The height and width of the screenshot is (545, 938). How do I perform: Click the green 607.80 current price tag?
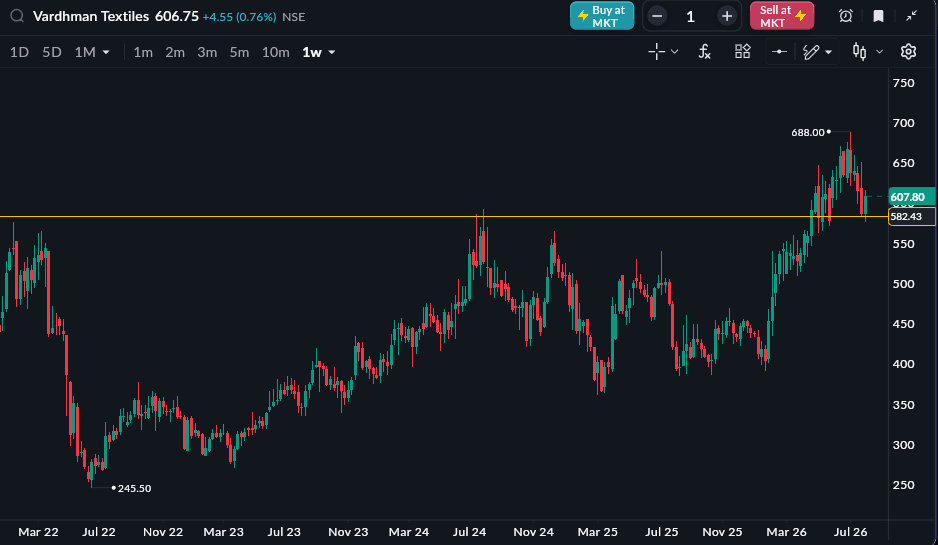point(912,197)
